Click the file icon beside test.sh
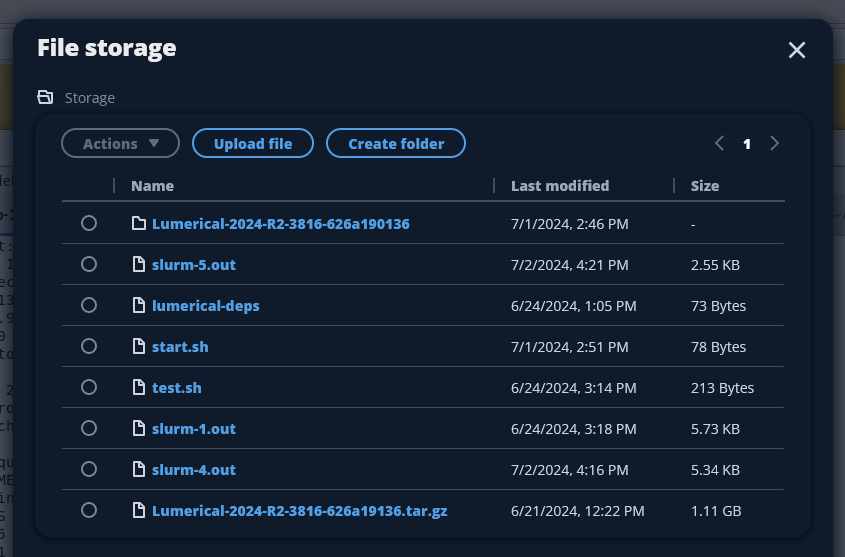The height and width of the screenshot is (557, 845). 139,387
